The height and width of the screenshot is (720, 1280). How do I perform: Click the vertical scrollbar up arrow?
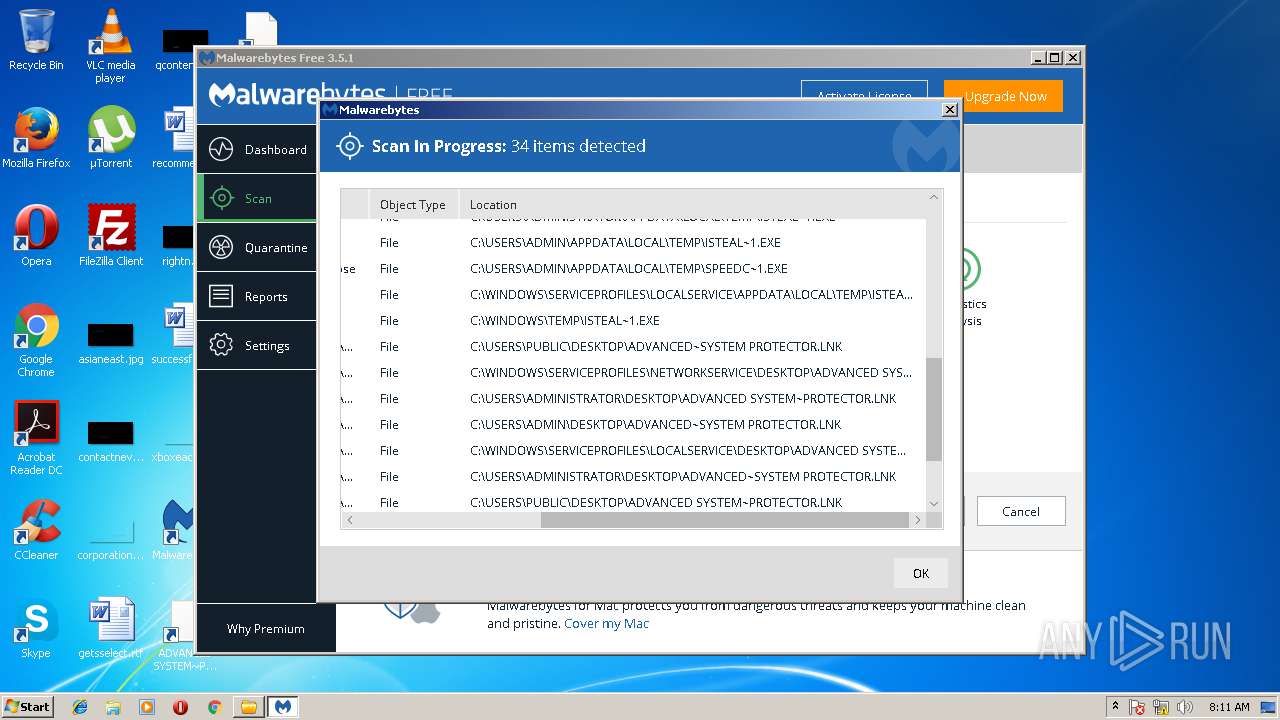coord(934,197)
